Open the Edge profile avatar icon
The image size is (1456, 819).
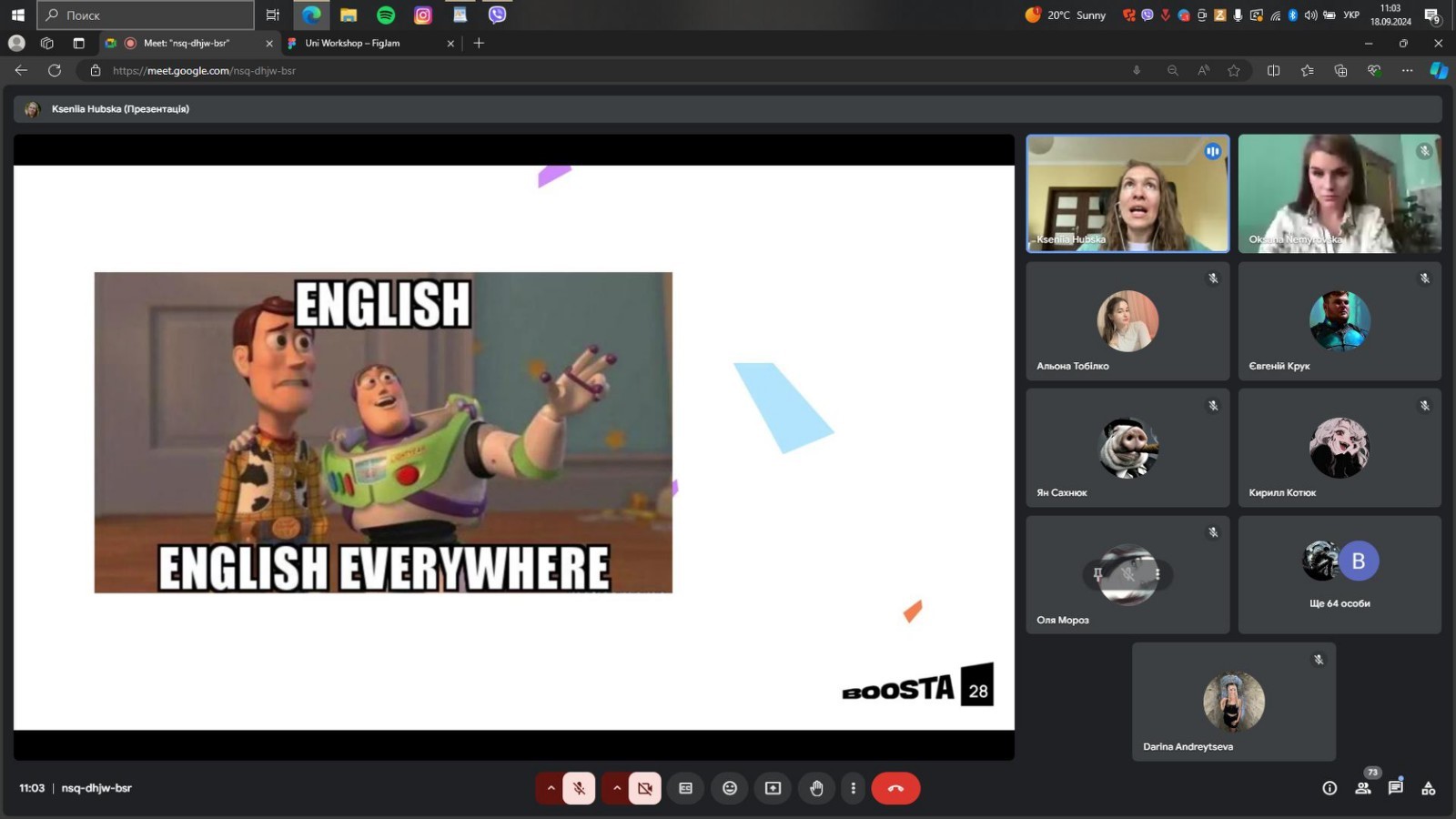pos(16,43)
